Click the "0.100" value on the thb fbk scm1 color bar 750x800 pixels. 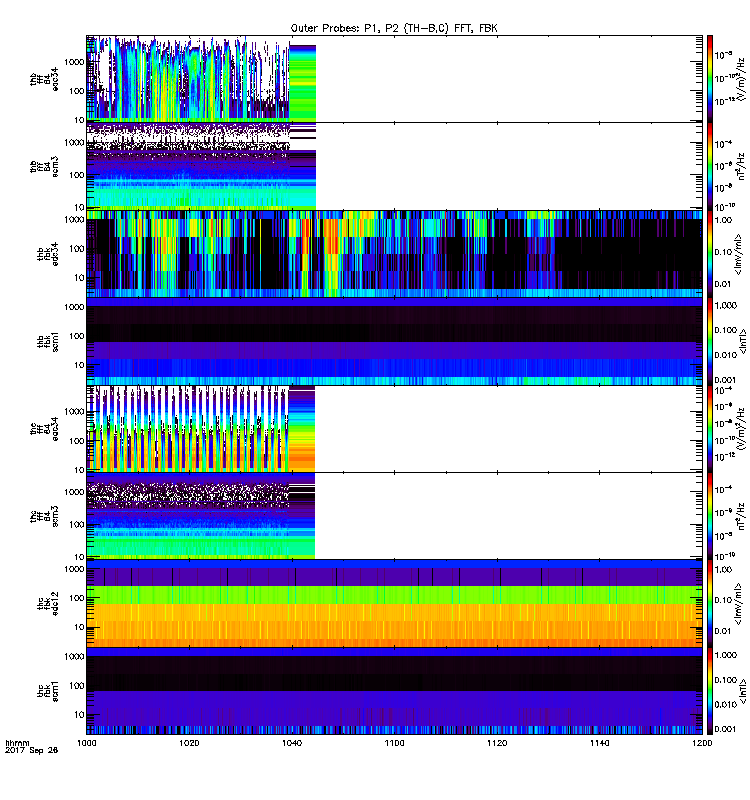tap(726, 330)
